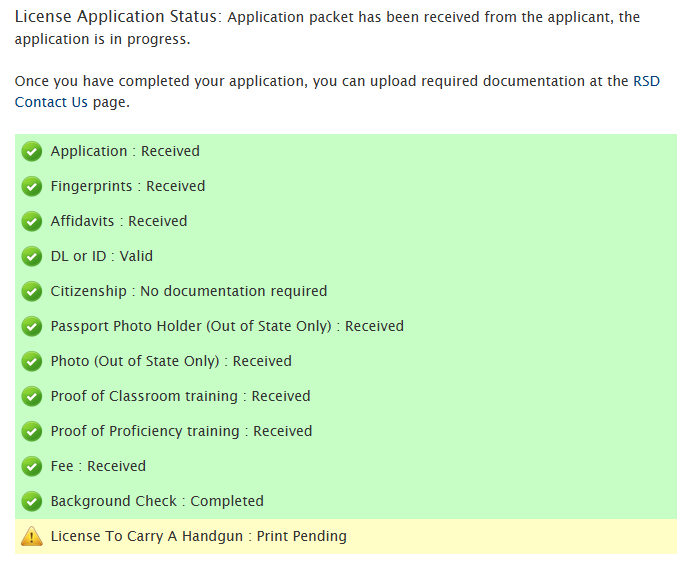
Task: Click the Application : Received status text
Action: (x=125, y=151)
